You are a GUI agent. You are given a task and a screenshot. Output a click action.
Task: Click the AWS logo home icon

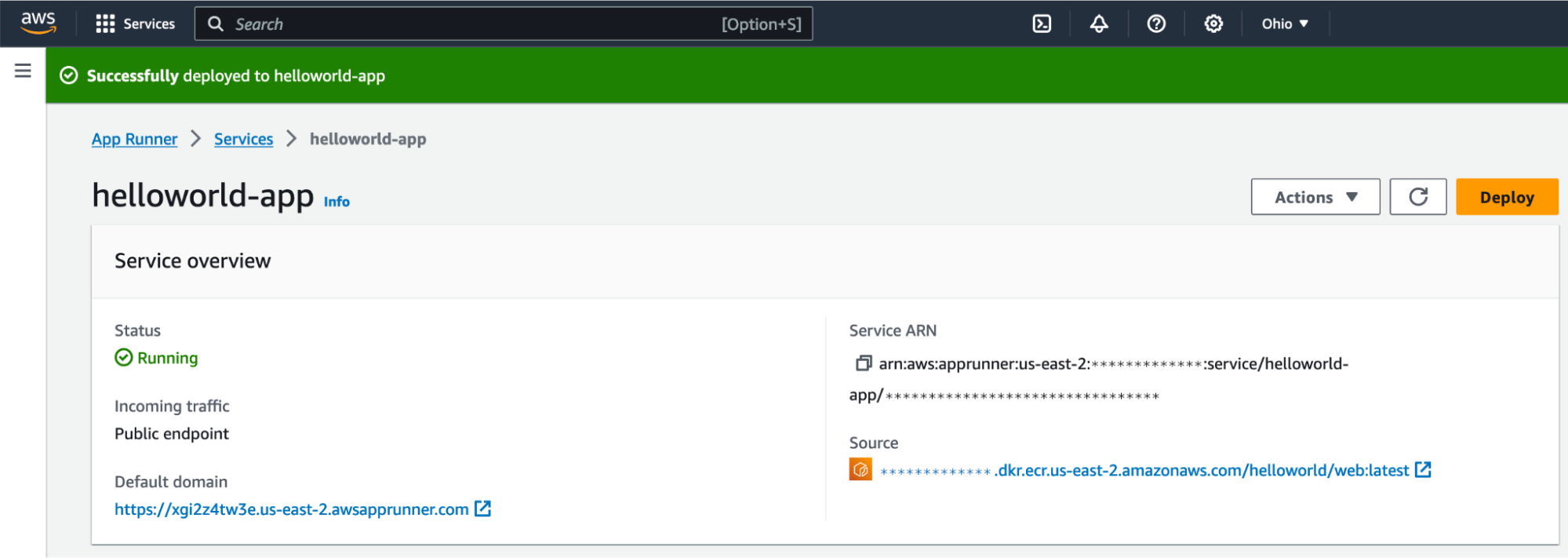tap(38, 23)
